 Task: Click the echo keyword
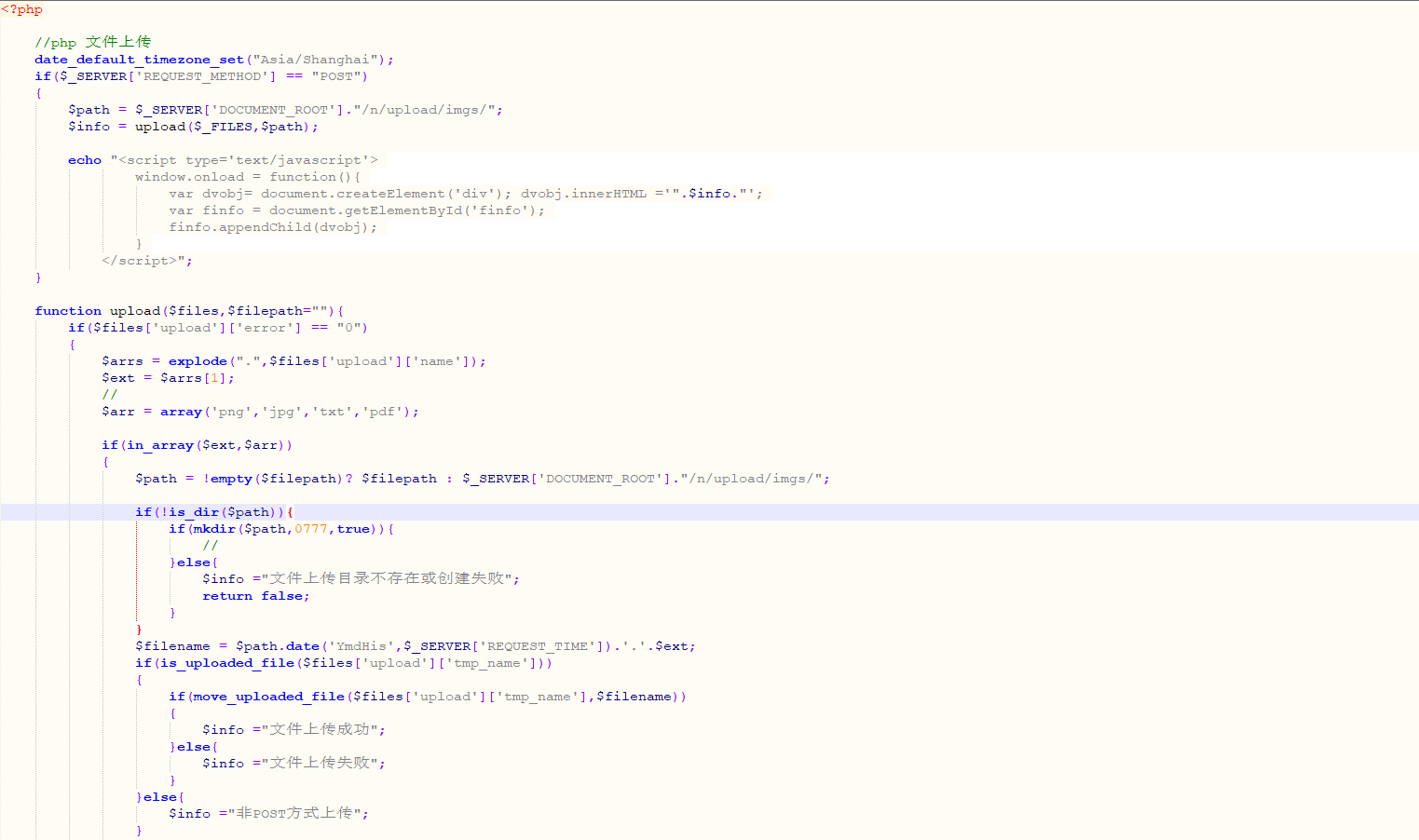click(85, 160)
